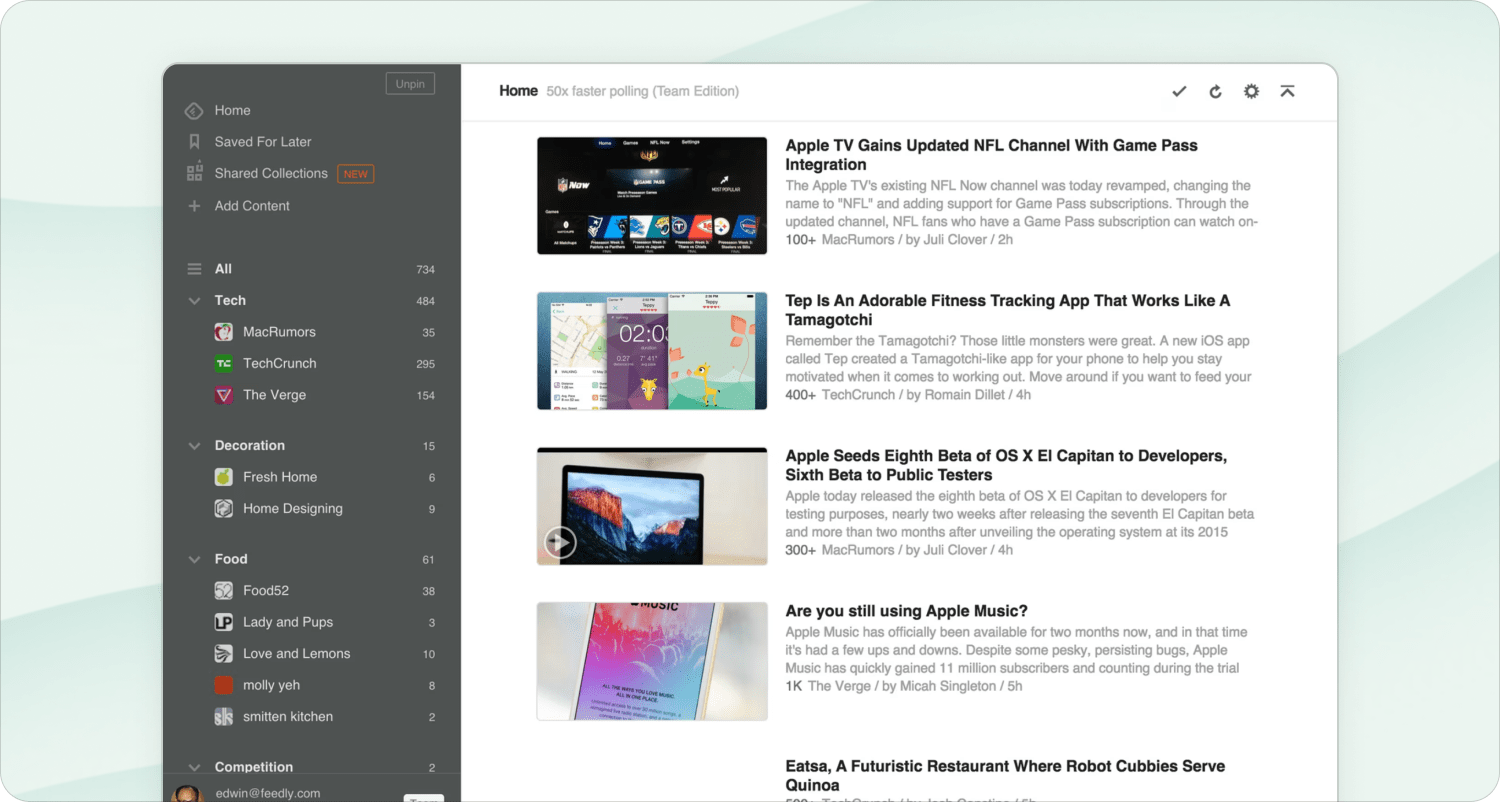Click the Apple Music phone thumbnail

pyautogui.click(x=652, y=661)
